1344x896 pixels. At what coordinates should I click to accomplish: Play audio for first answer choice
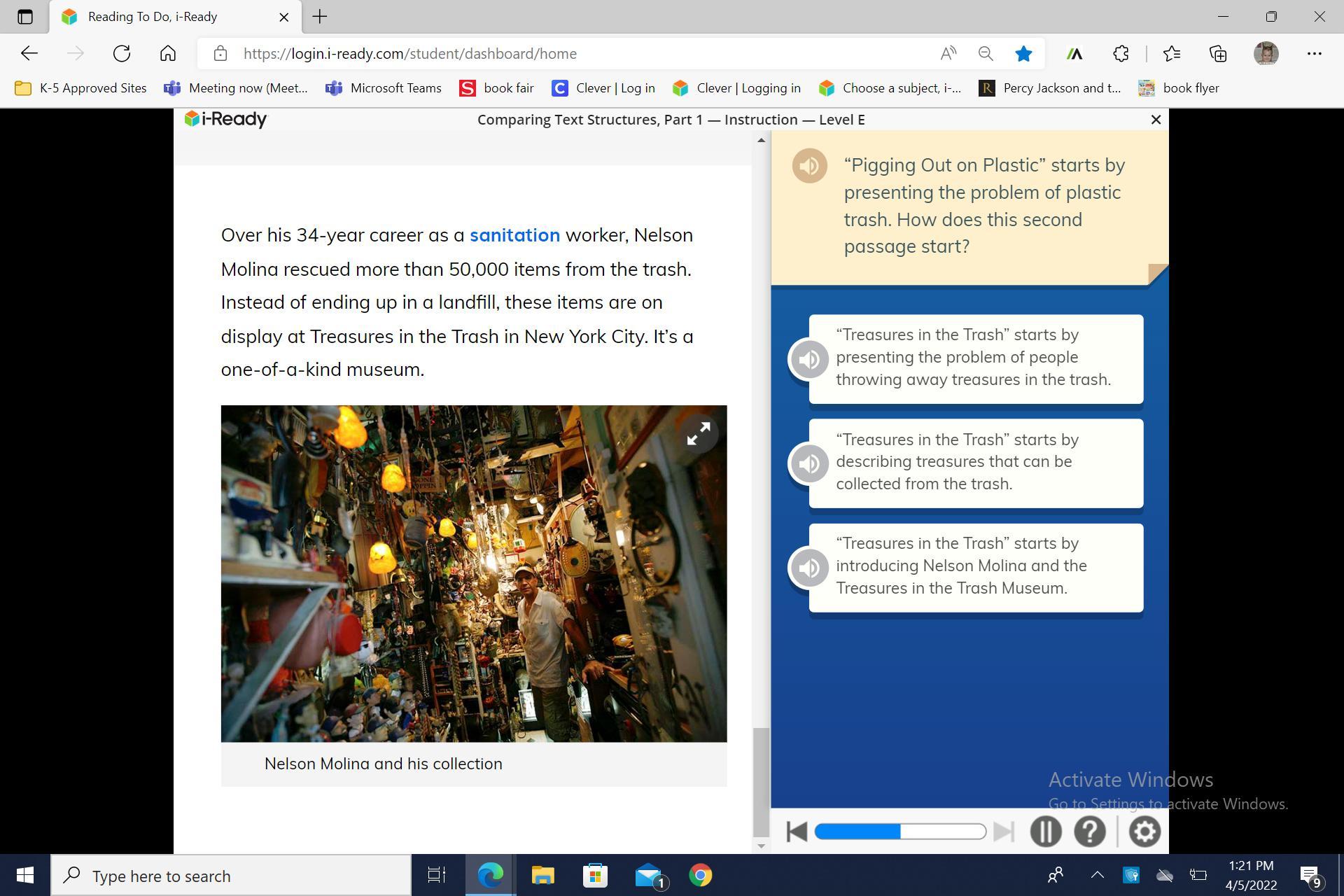(x=809, y=359)
